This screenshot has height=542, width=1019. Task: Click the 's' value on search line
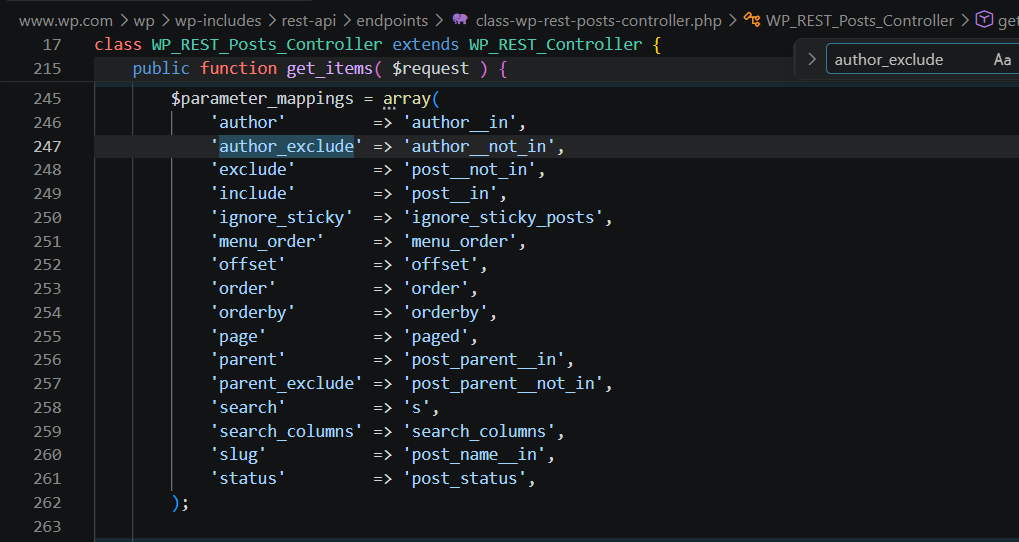point(417,407)
